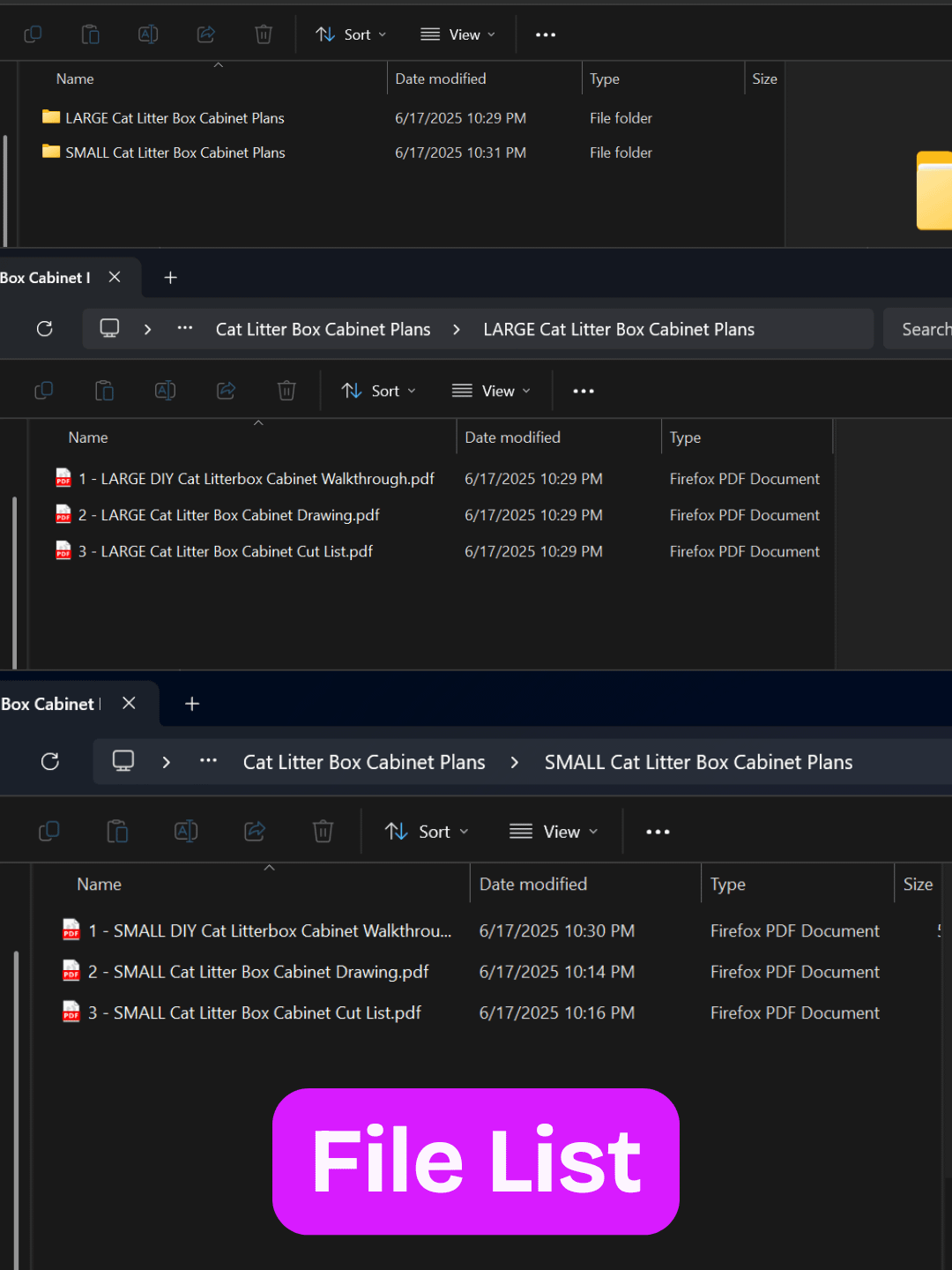Click the Share icon in LARGE folder toolbar
The width and height of the screenshot is (952, 1270).
pos(227,391)
